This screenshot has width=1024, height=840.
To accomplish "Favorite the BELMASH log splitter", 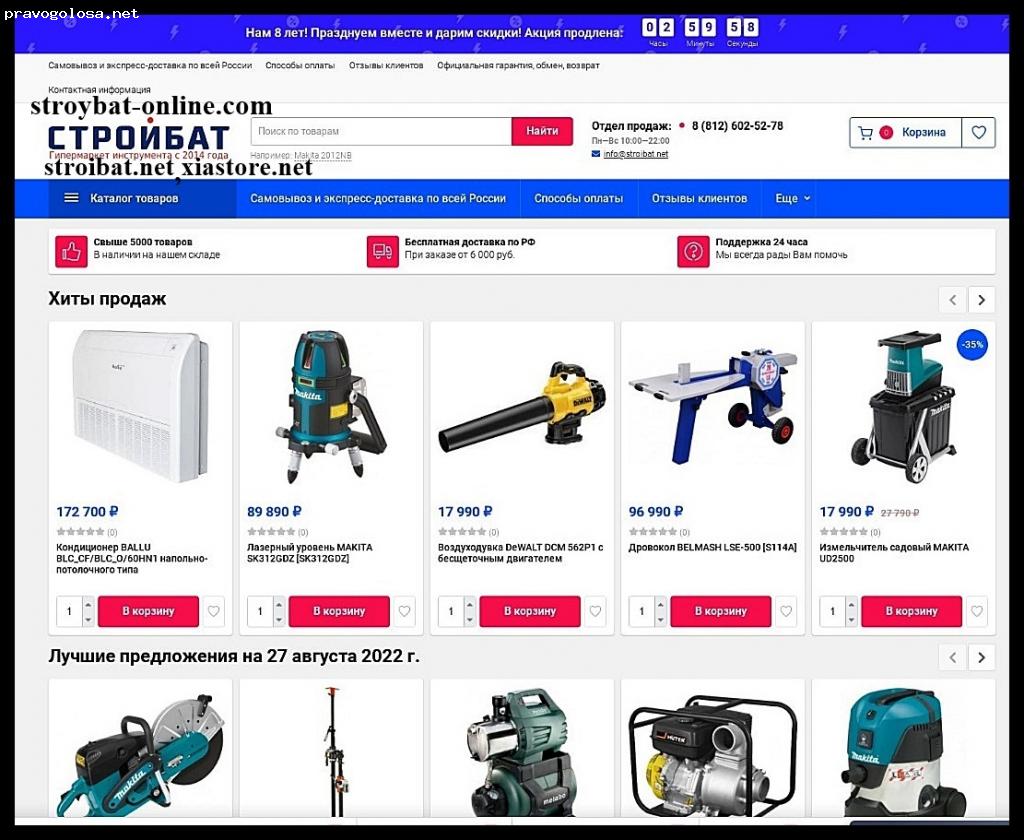I will (786, 611).
